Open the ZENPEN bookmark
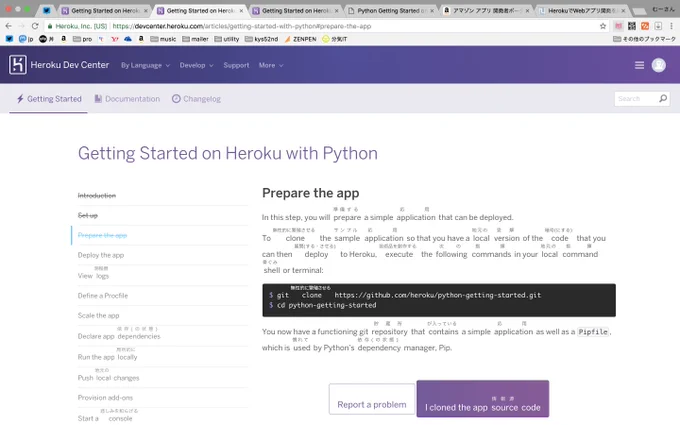This screenshot has height=425, width=680. [301, 39]
